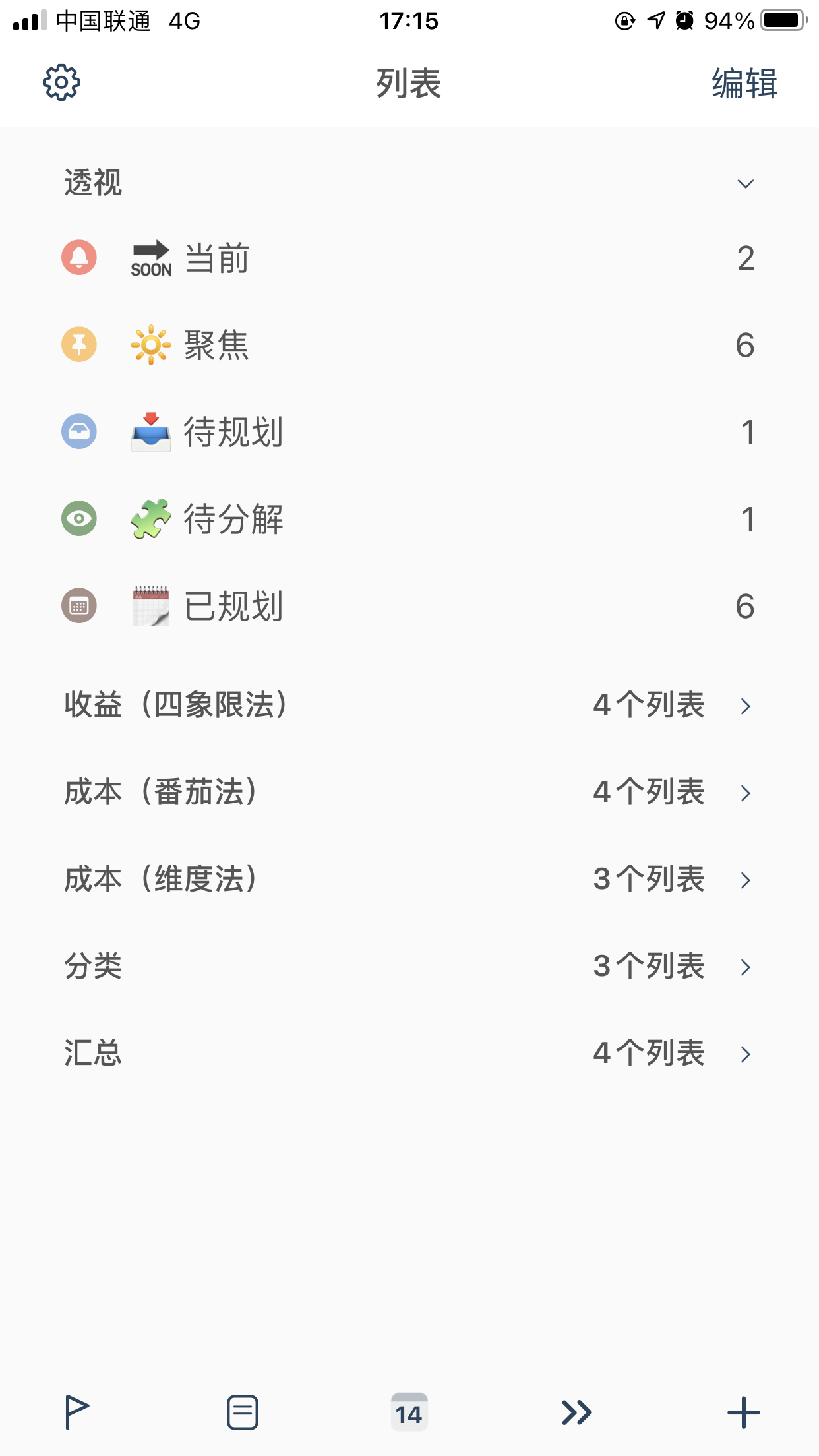
Task: Tap the double-arrow forward icon
Action: 576,1412
